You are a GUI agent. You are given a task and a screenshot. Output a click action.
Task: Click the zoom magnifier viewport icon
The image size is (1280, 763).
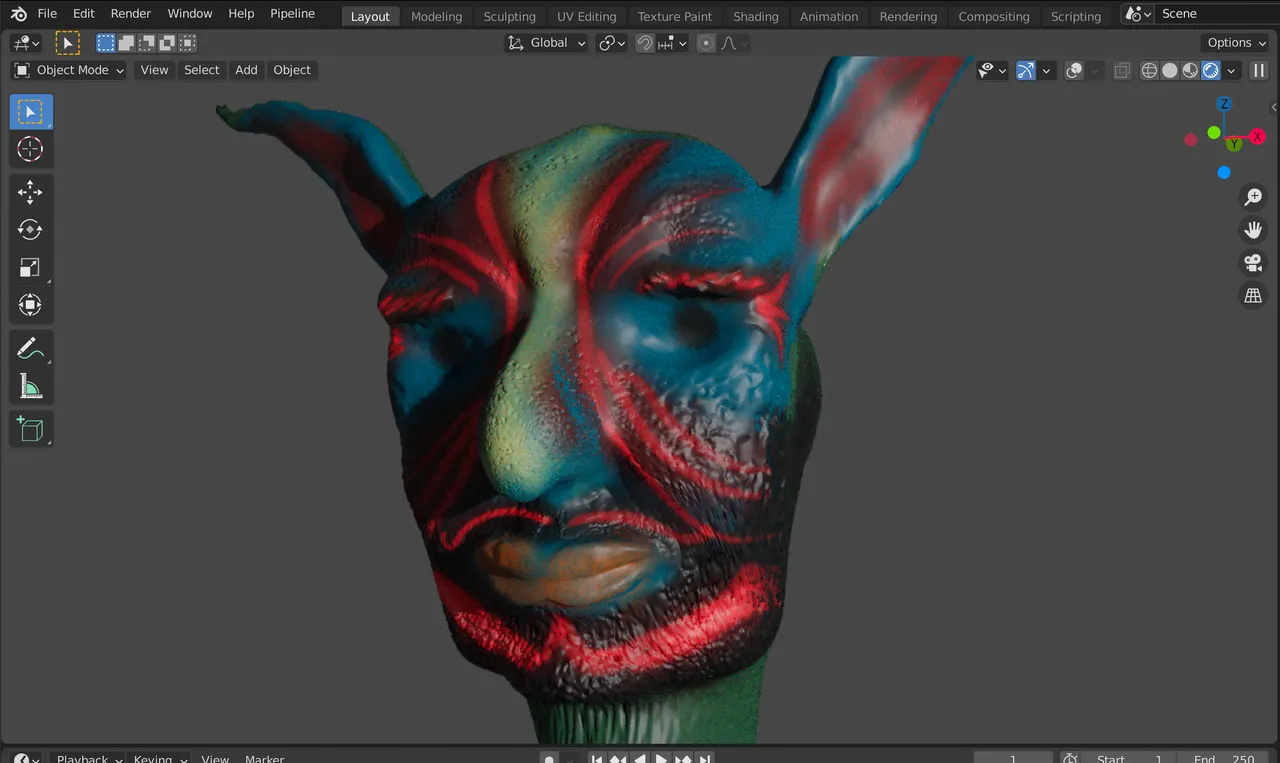coord(1253,197)
